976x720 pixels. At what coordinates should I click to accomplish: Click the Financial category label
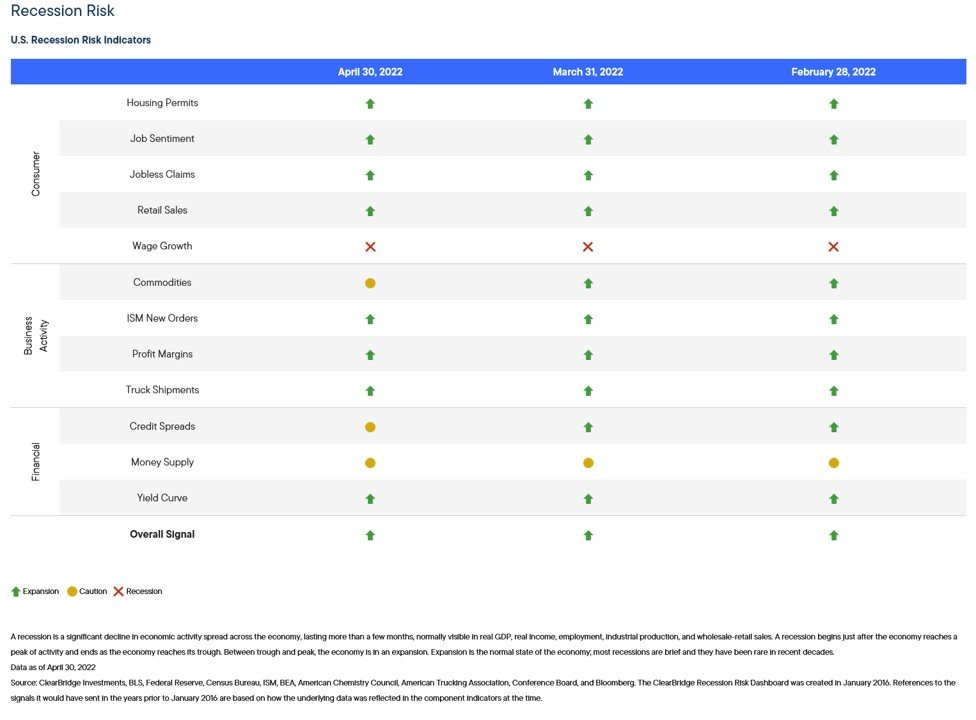point(36,462)
